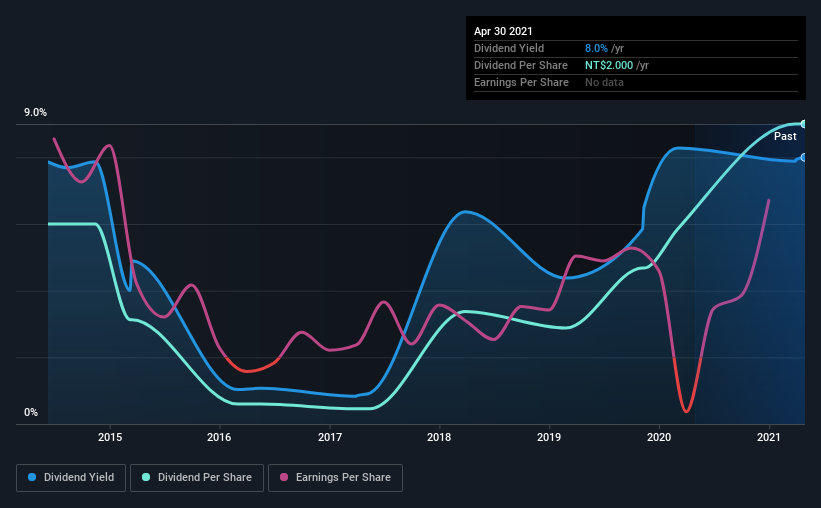
Task: Toggle the Dividend Per Share legend button
Action: 197,478
